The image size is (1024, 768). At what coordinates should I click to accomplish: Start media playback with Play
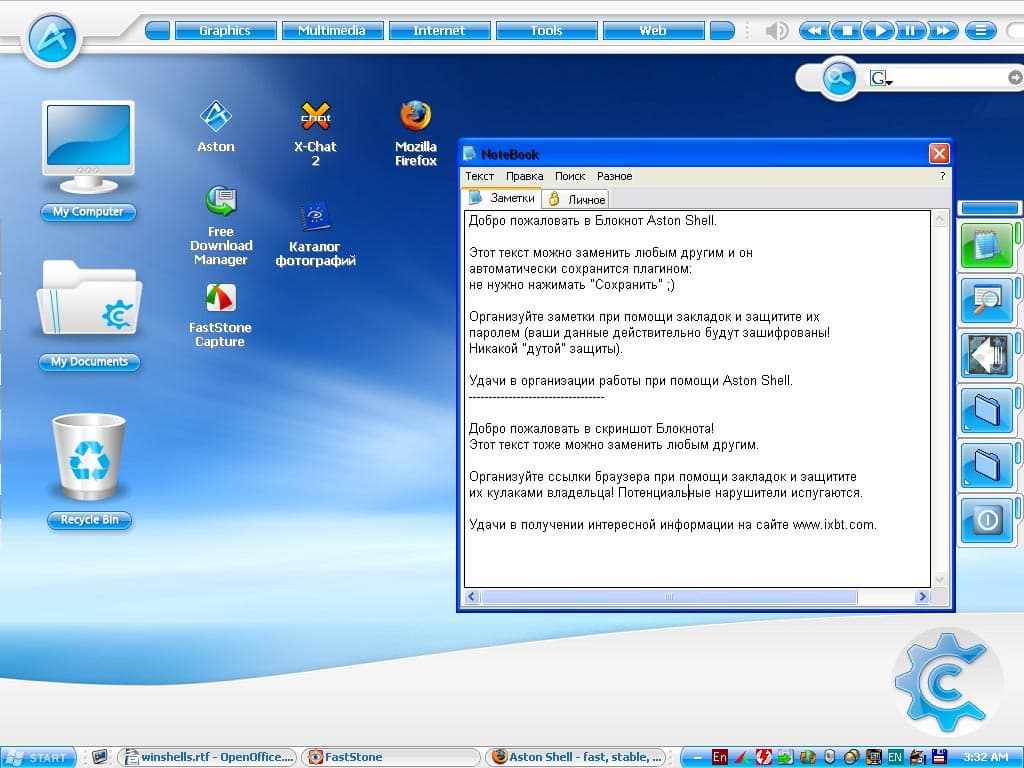pyautogui.click(x=878, y=31)
